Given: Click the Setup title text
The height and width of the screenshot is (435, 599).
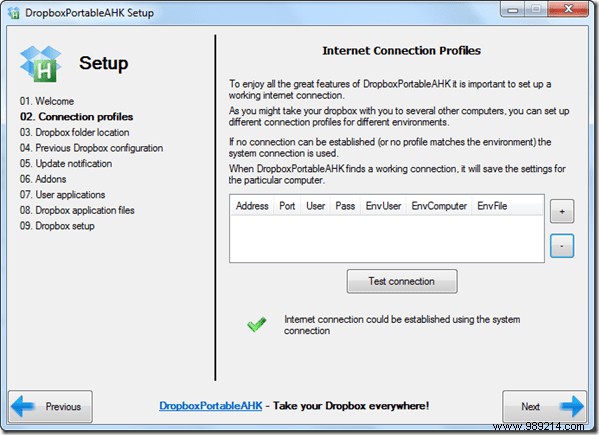Looking at the screenshot, I should [104, 63].
